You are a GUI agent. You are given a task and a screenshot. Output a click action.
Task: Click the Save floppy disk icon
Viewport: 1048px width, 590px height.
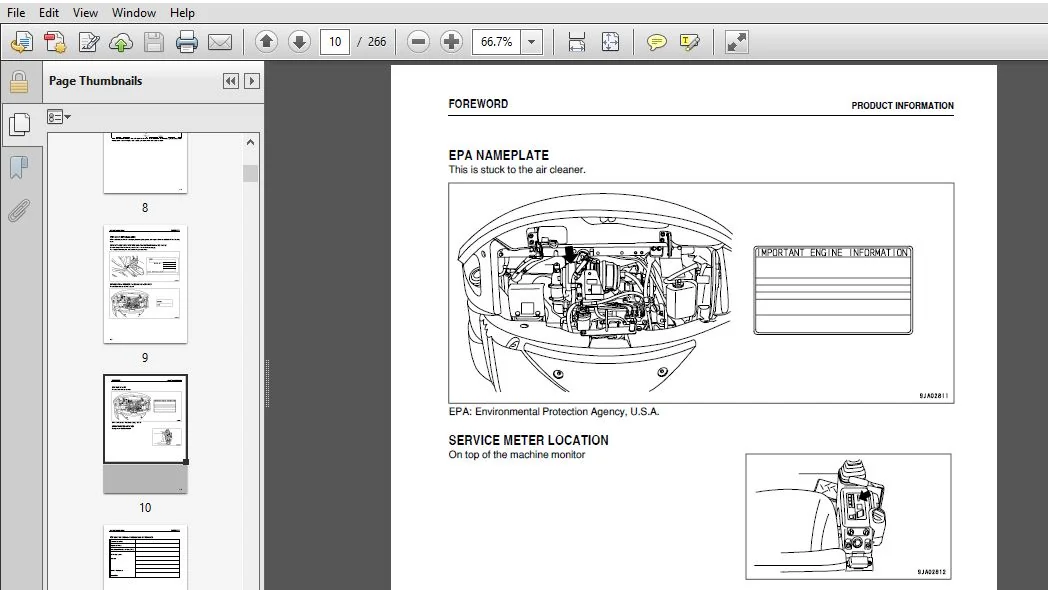coord(154,42)
